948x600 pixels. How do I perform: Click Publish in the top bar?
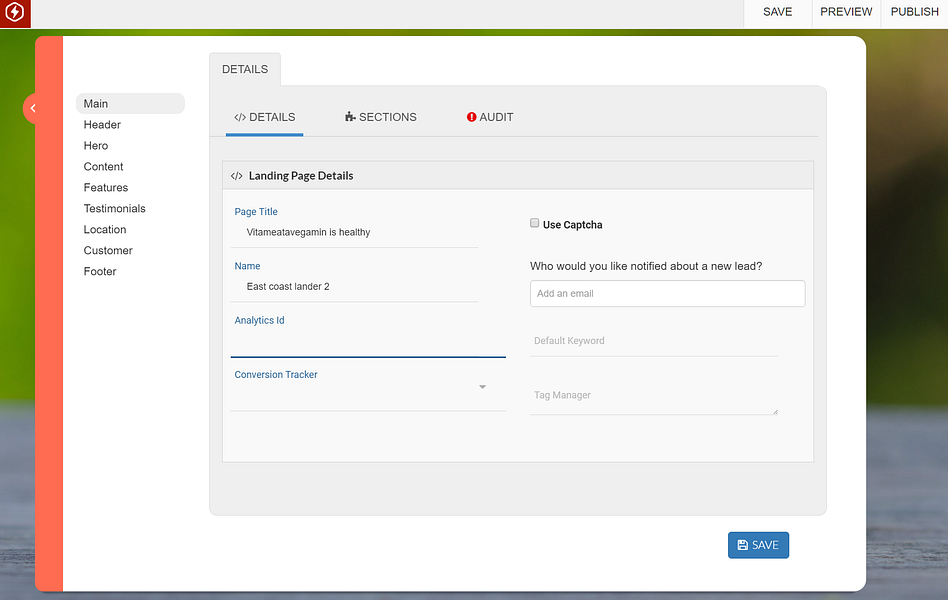coord(914,12)
